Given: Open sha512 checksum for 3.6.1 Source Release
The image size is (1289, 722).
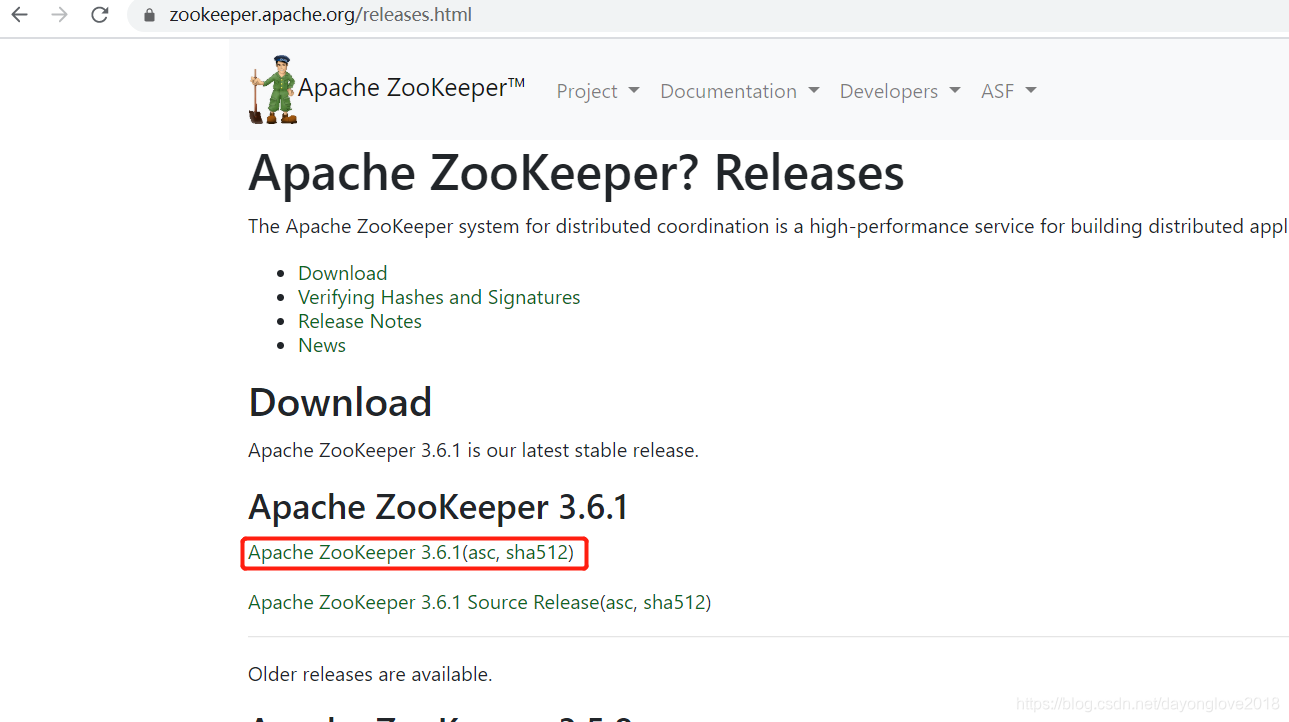Looking at the screenshot, I should pos(674,602).
